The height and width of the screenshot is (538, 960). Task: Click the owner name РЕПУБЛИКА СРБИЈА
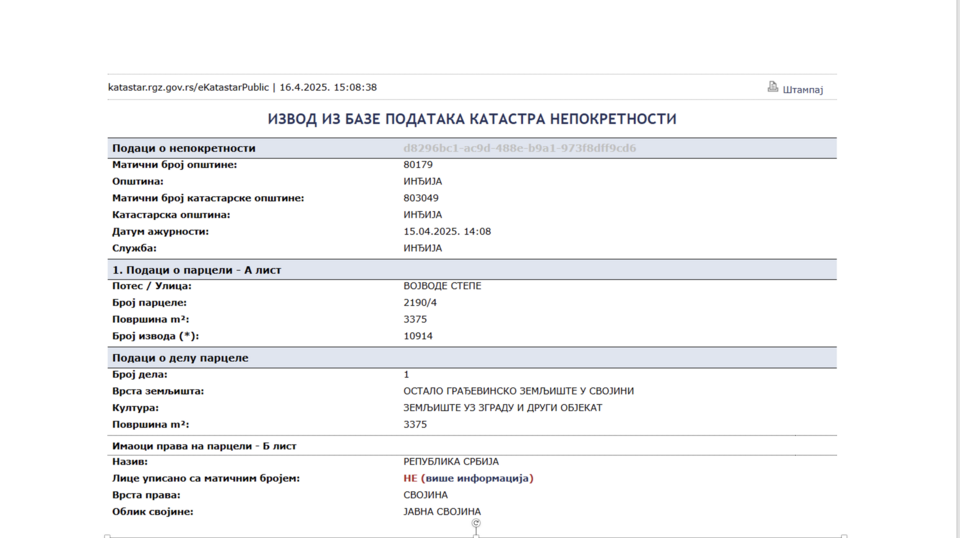click(x=450, y=462)
